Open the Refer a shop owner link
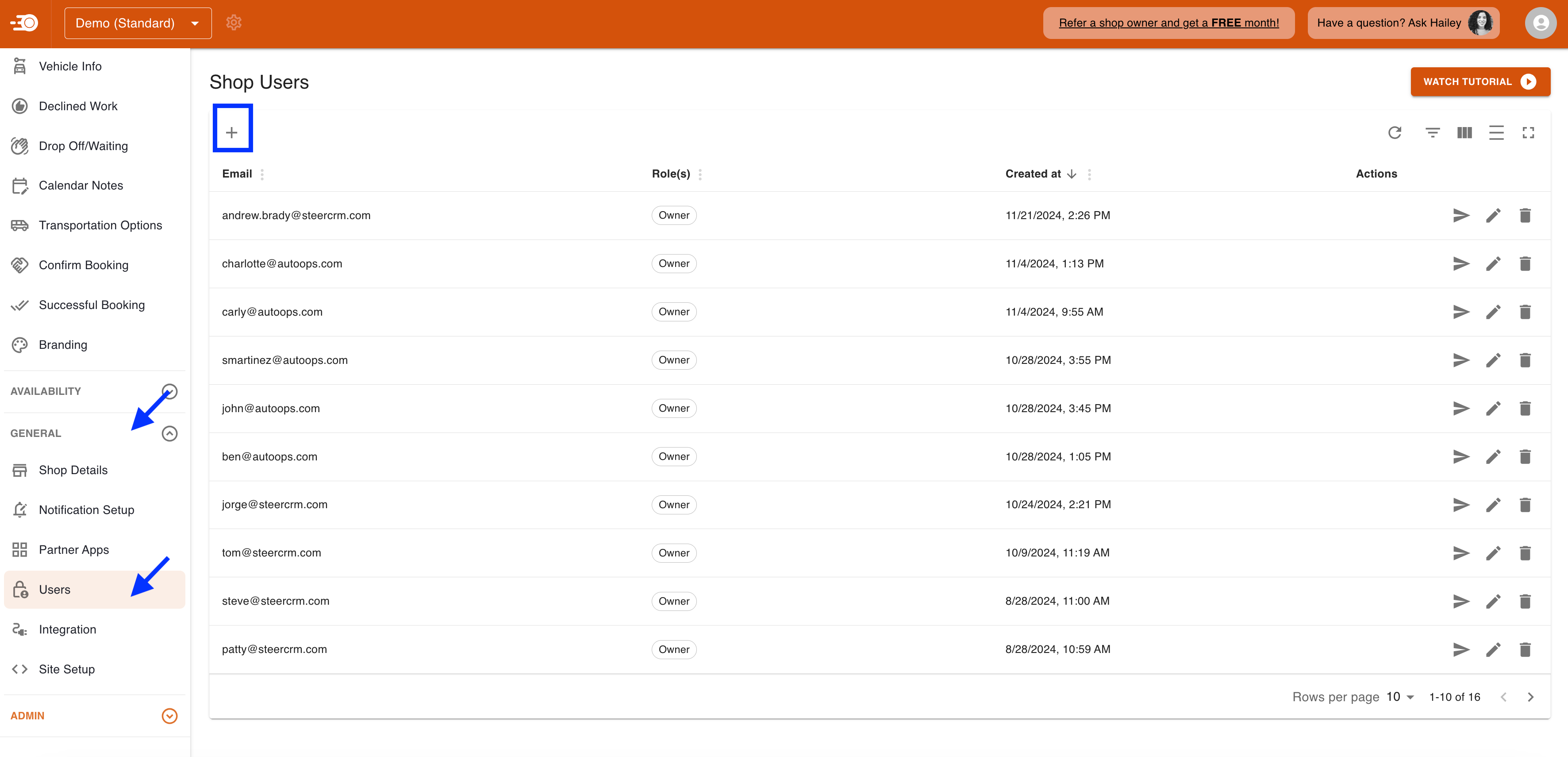Screen dimensions: 1568x757 point(1168,23)
